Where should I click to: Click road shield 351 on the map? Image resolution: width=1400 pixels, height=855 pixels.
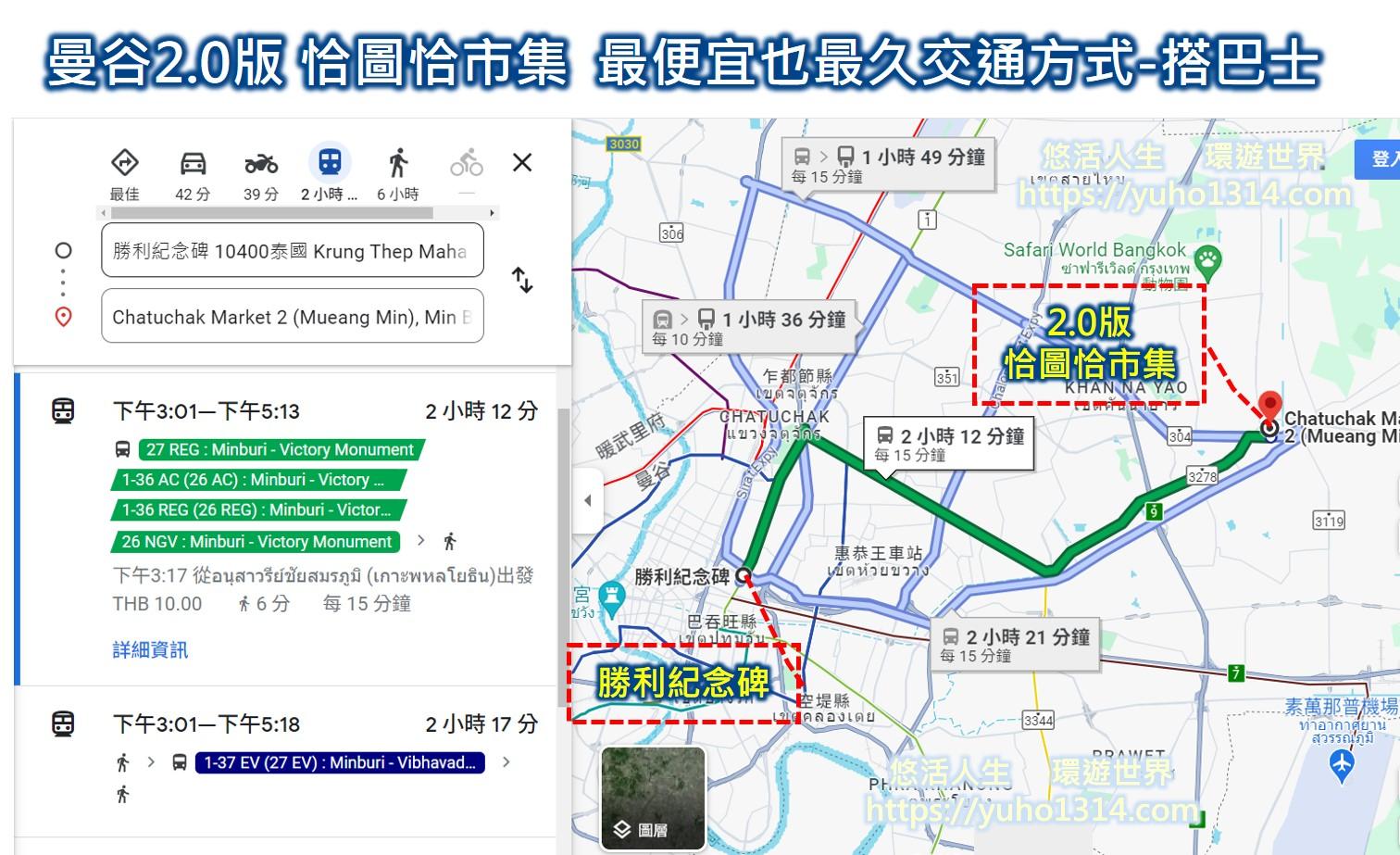[947, 377]
